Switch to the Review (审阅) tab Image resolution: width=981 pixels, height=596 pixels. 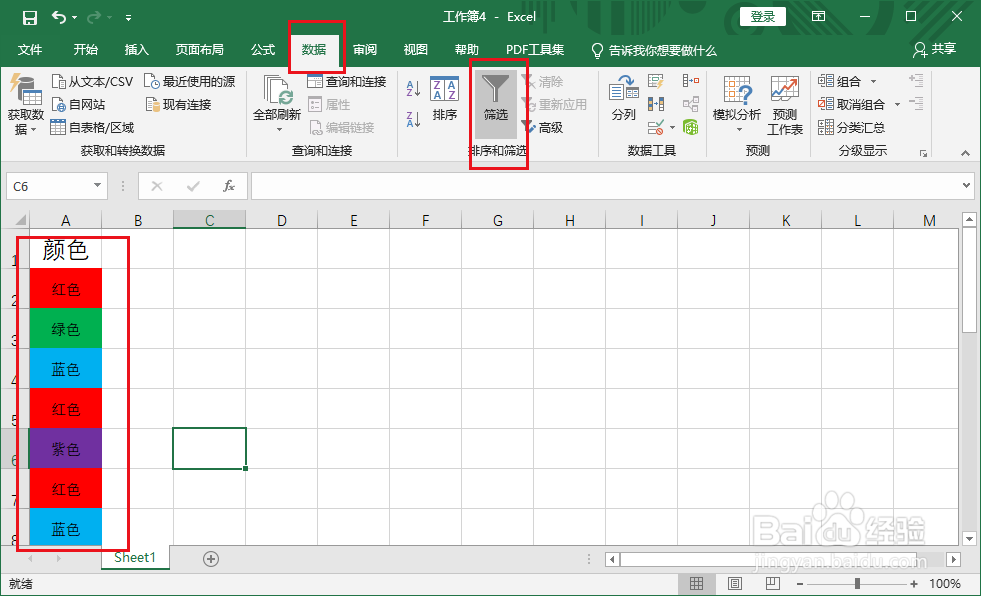tap(365, 50)
